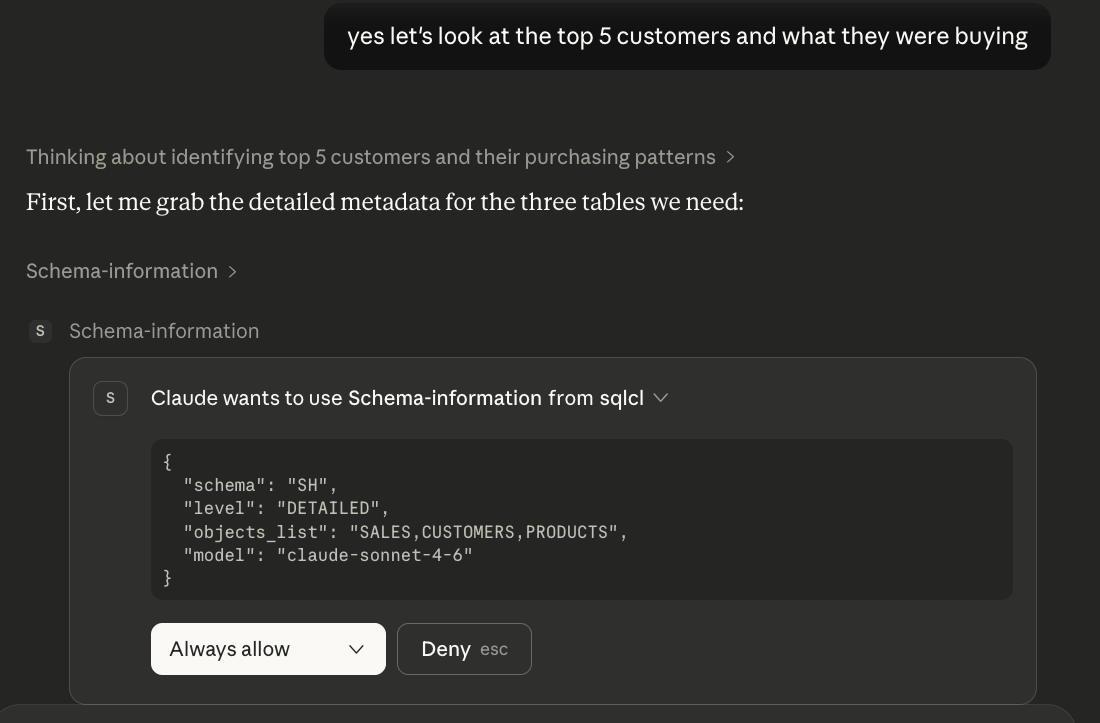Click the esc hint on the Deny button
This screenshot has width=1100, height=723.
(x=494, y=649)
